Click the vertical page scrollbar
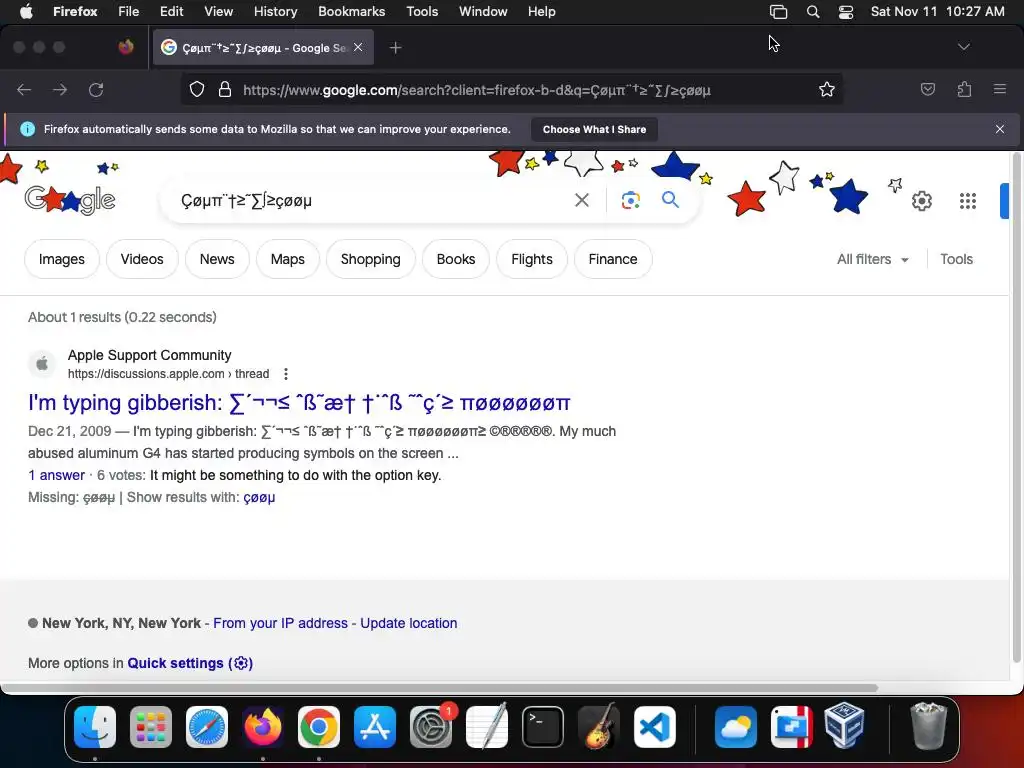Image resolution: width=1024 pixels, height=768 pixels. point(1016,408)
